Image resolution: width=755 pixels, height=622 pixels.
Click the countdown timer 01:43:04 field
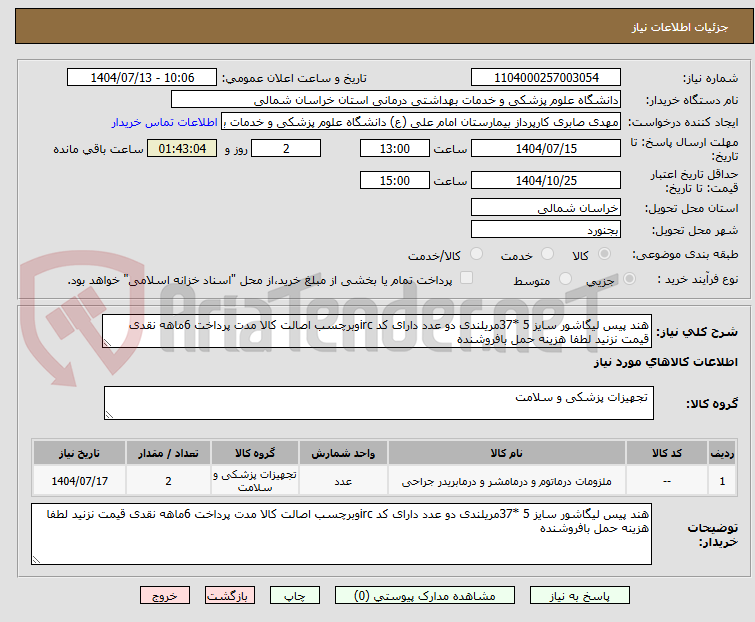point(182,148)
